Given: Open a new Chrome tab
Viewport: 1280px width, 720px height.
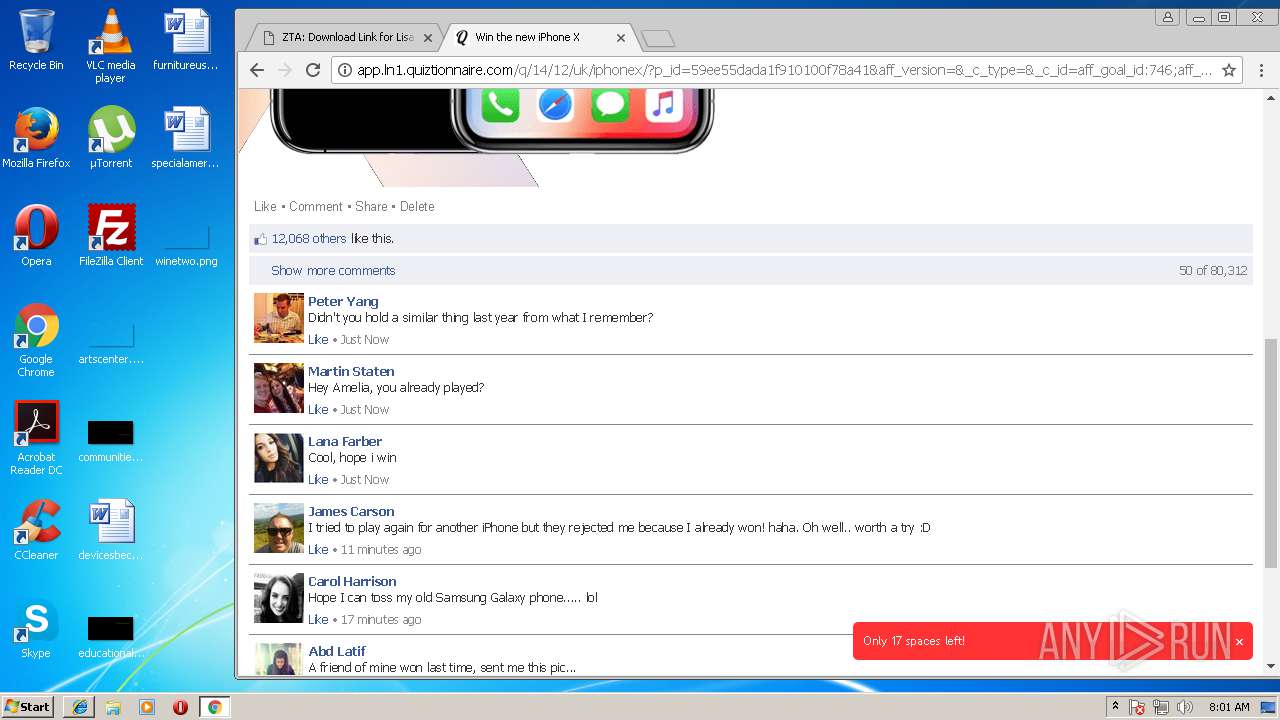Looking at the screenshot, I should pos(657,38).
